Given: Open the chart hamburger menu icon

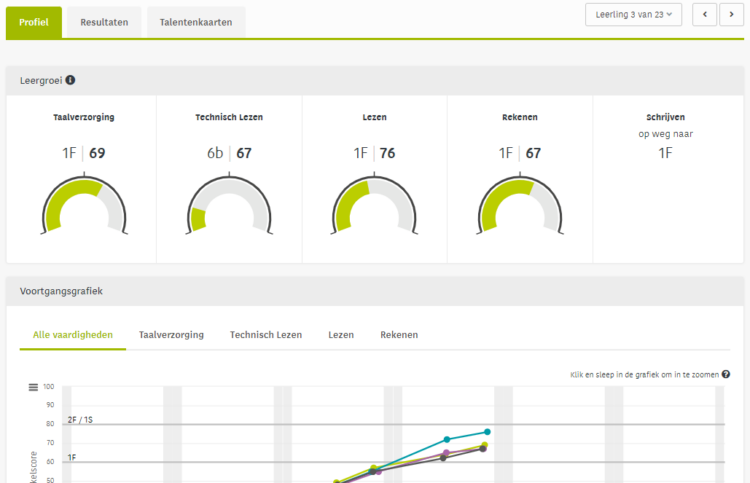Looking at the screenshot, I should point(33,387).
